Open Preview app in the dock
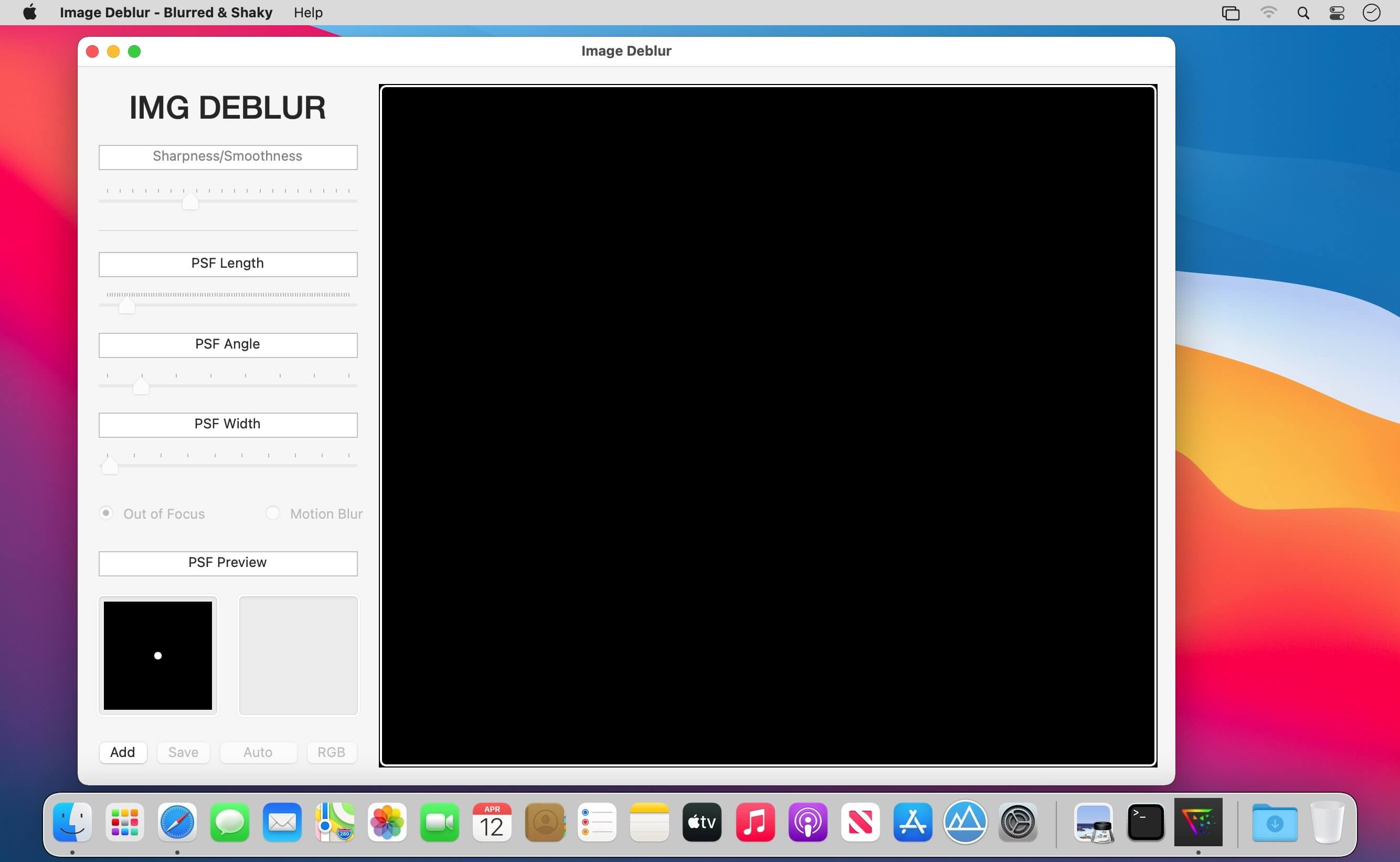Screen dimensions: 1400x862 pos(1093,822)
